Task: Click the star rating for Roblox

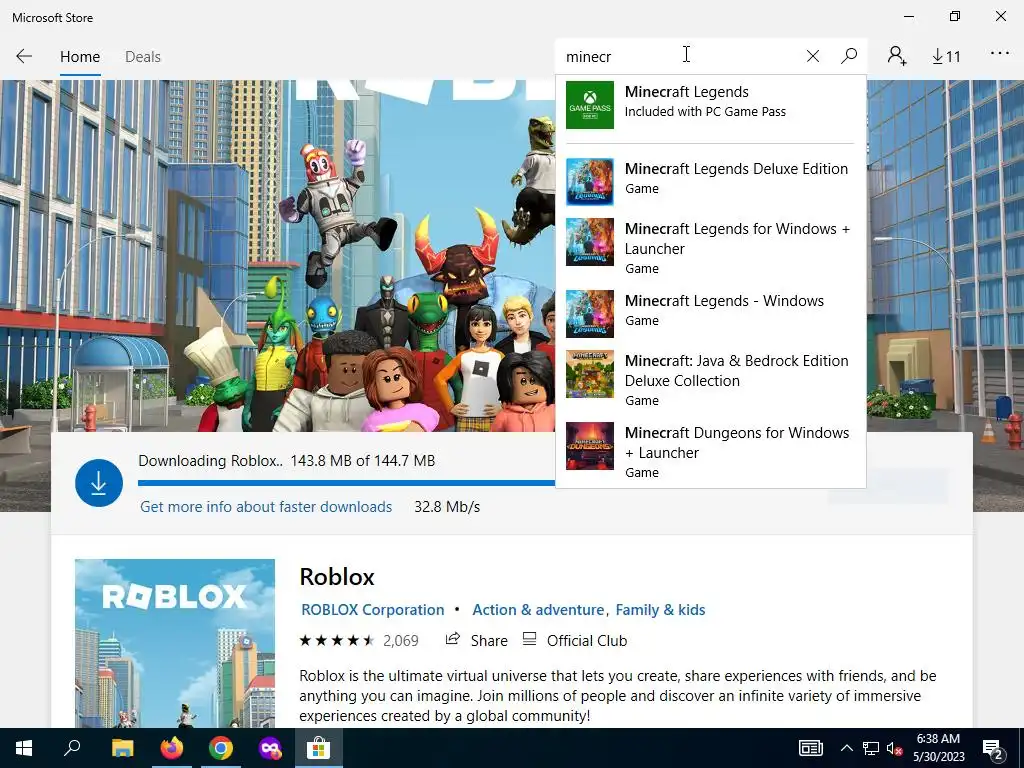Action: (336, 641)
